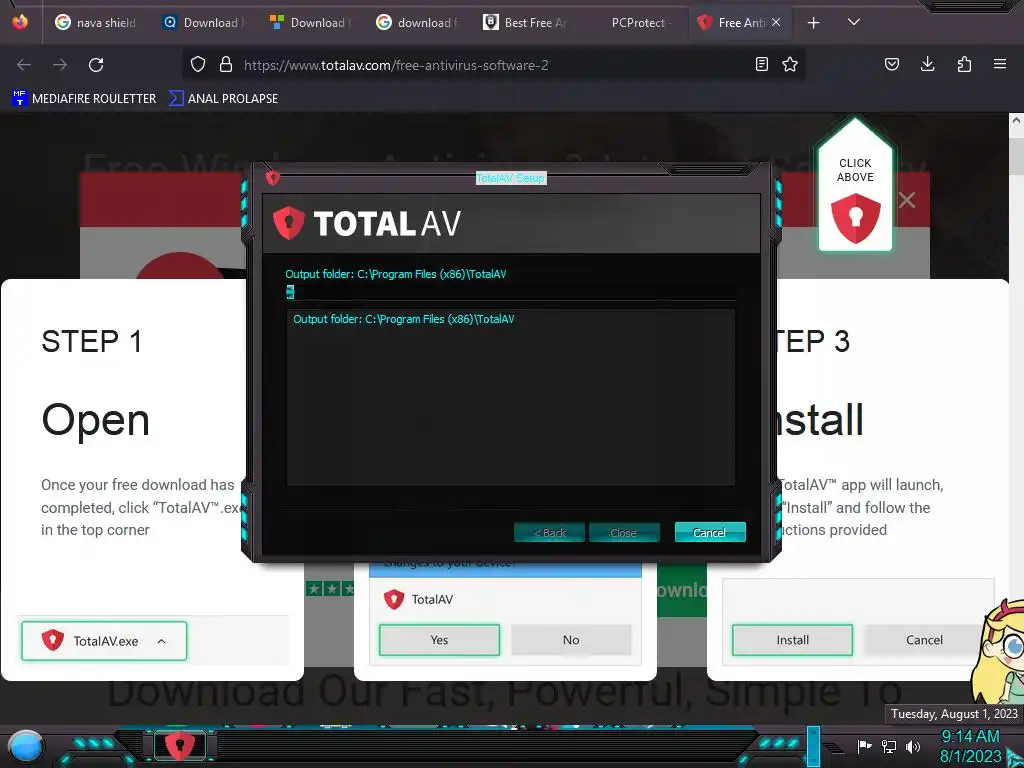Save page to Pocket
Image resolution: width=1024 pixels, height=768 pixels.
[x=892, y=64]
